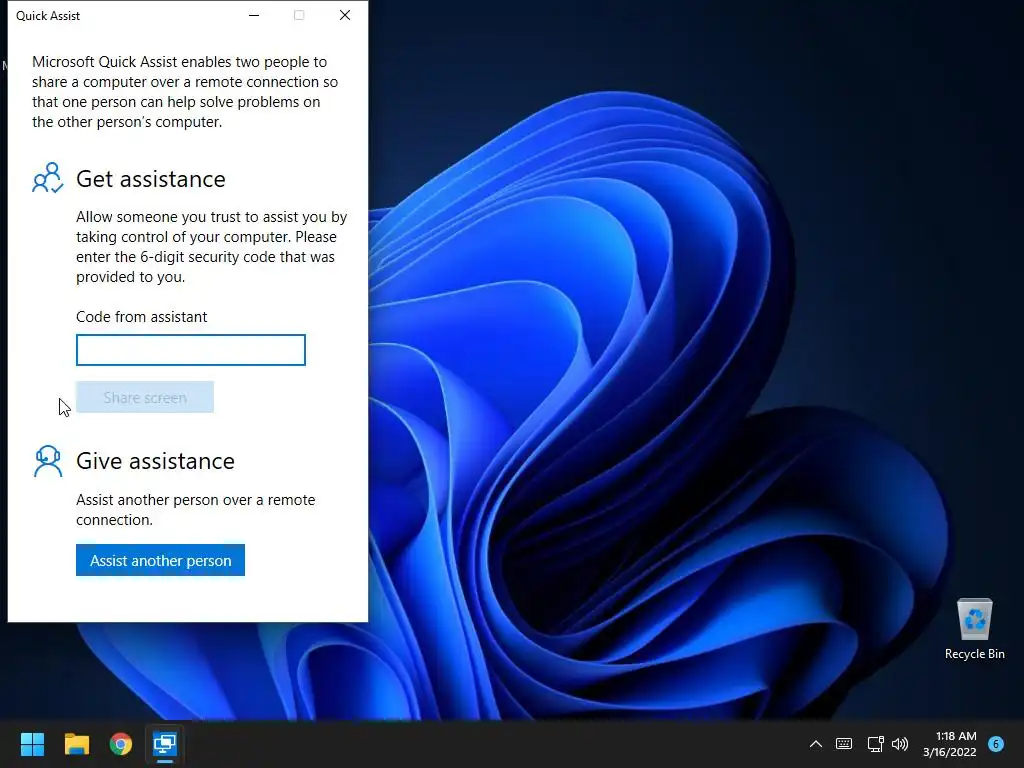Click the Recycle Bin label text

974,654
